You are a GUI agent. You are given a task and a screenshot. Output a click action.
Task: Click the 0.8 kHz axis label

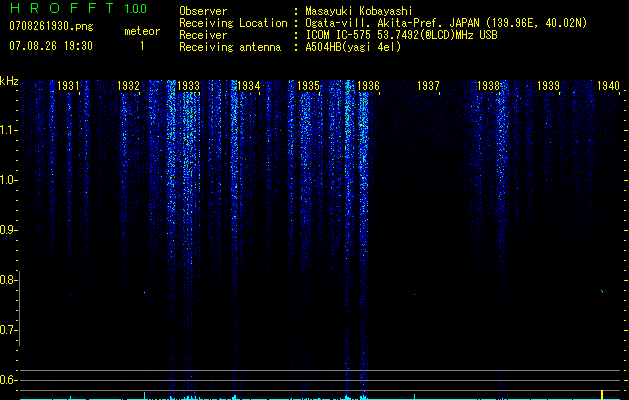pos(7,280)
